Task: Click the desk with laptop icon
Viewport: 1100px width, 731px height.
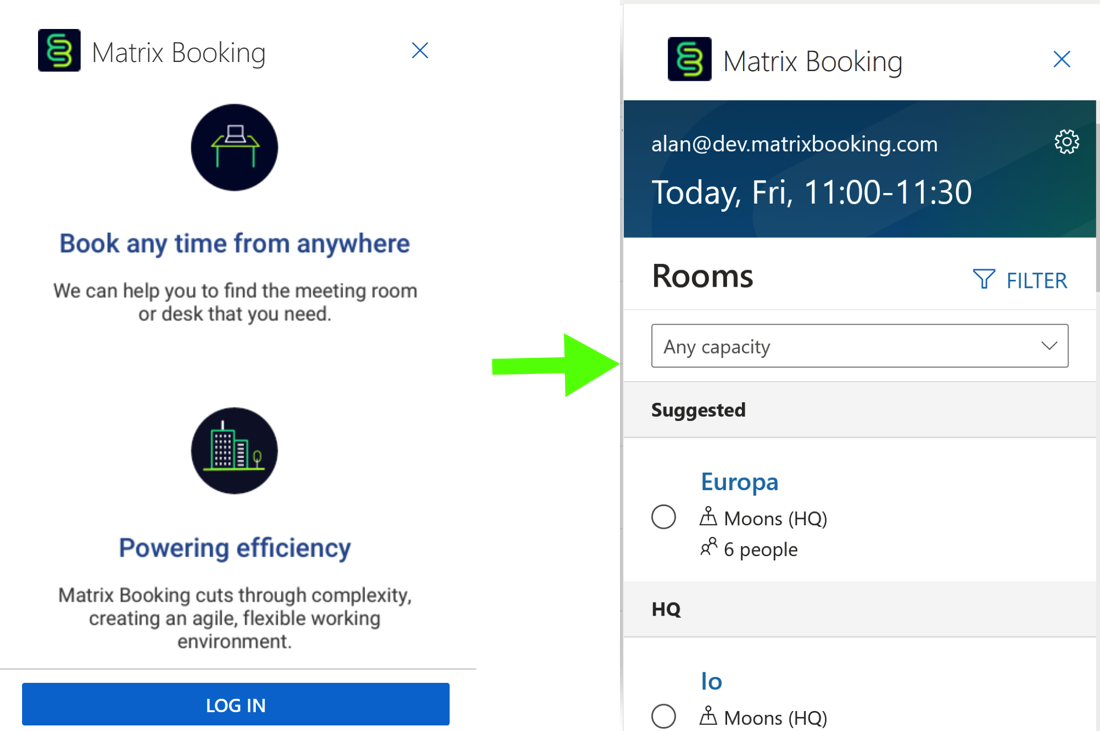Action: [x=234, y=147]
